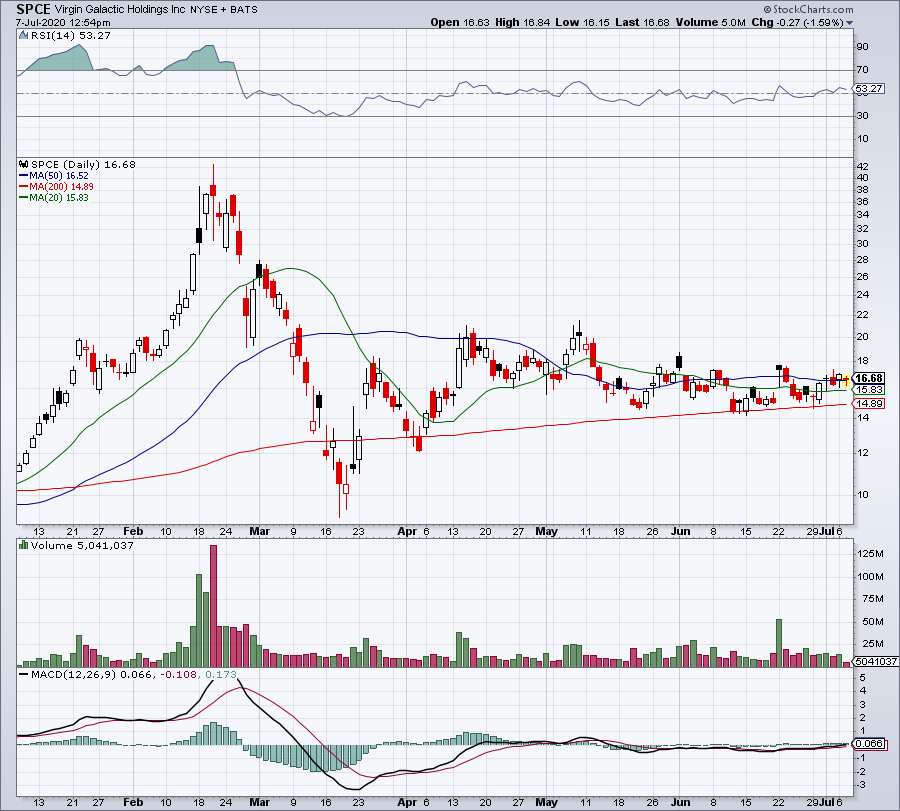Viewport: 900px width, 811px height.
Task: Click the Last 16.68 value in header
Action: click(x=642, y=22)
